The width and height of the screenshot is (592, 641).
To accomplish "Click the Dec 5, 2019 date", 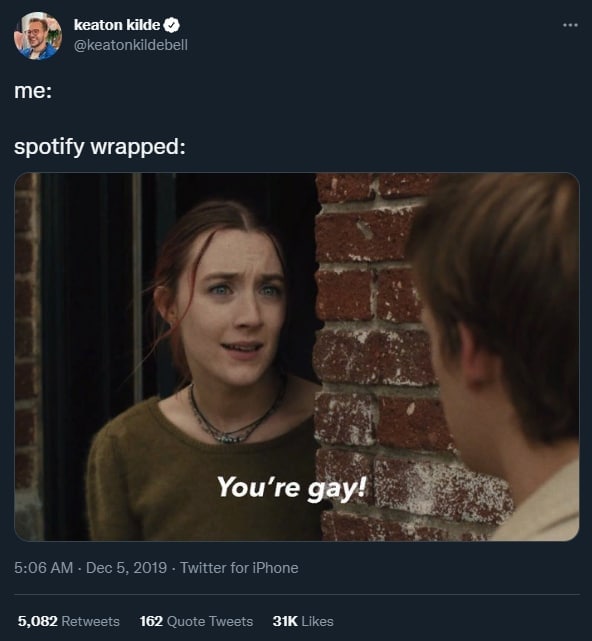I will 126,568.
